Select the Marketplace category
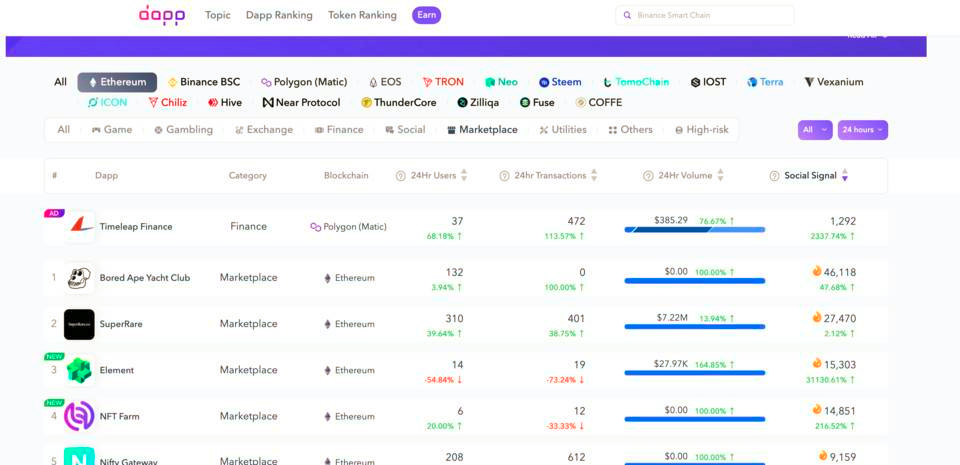 coord(482,130)
